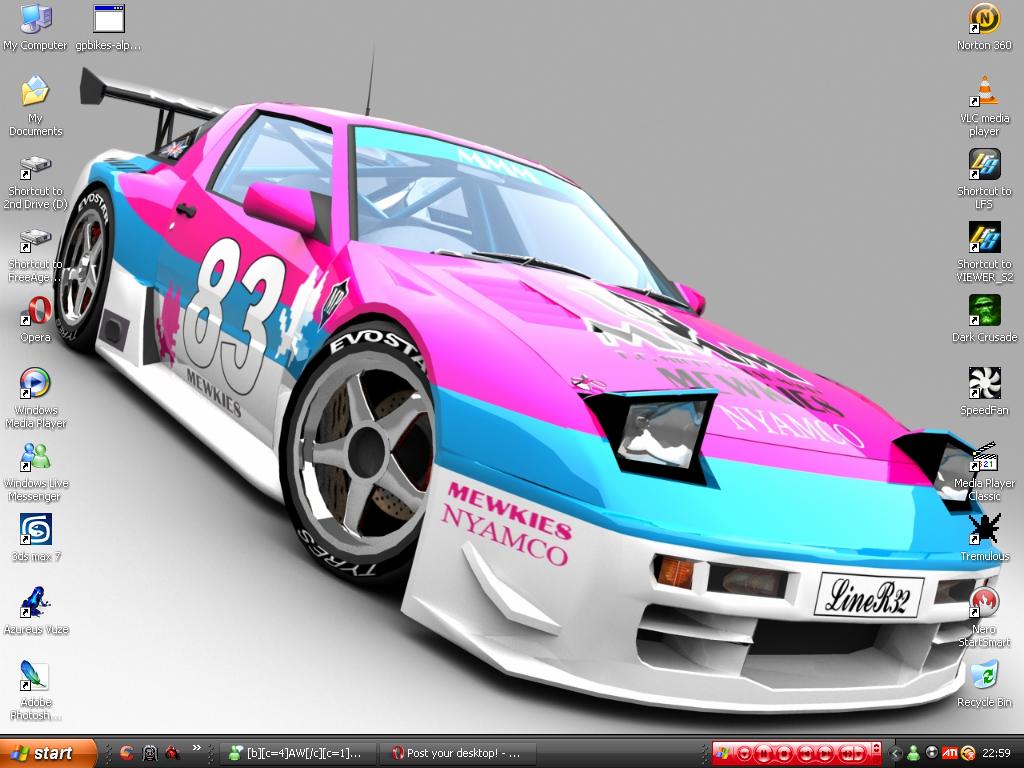Launch Windows Media Player desktop shortcut
Screen dimensions: 1024x768
(35, 397)
